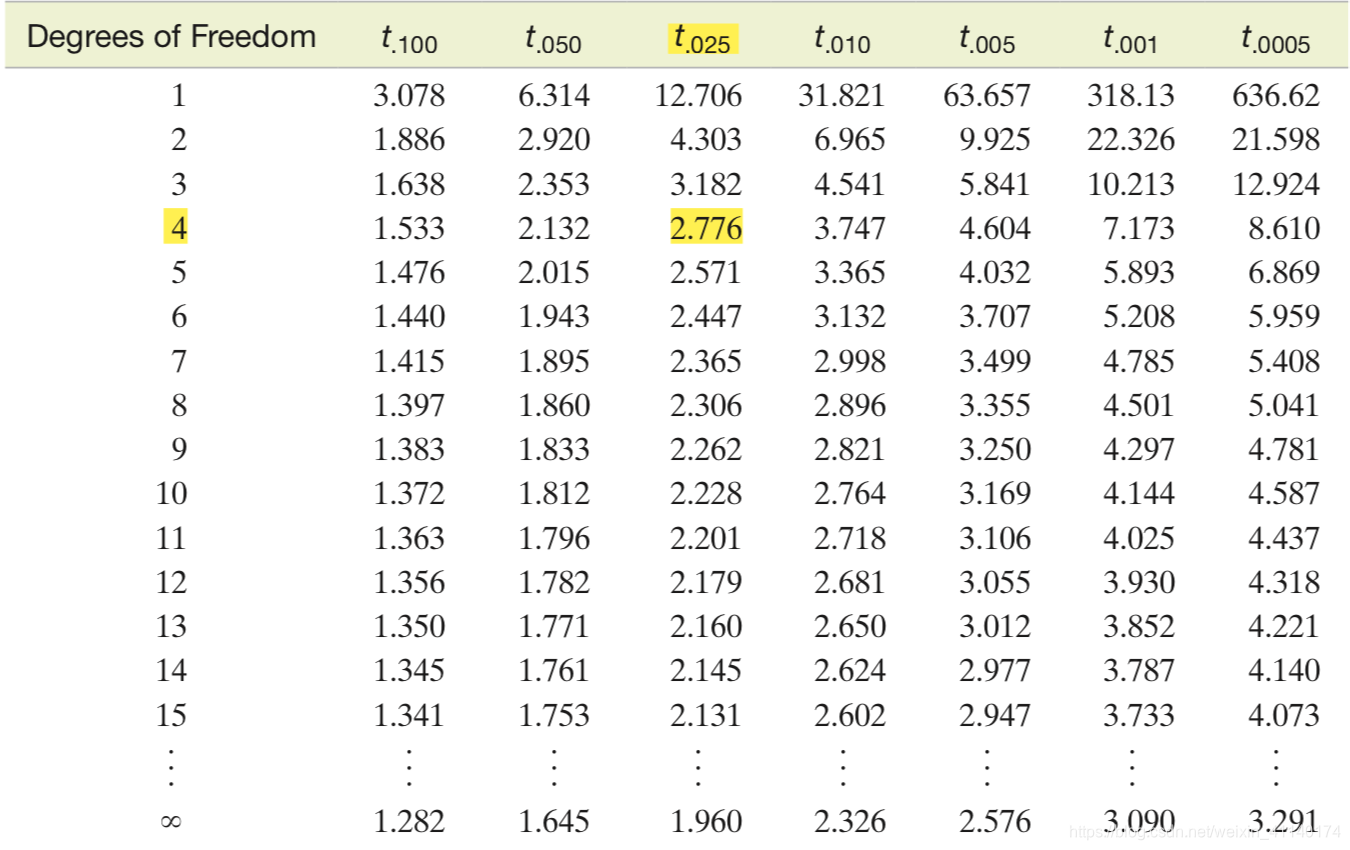Select the value 6.314 in row 1
The image size is (1350, 850).
click(x=554, y=96)
